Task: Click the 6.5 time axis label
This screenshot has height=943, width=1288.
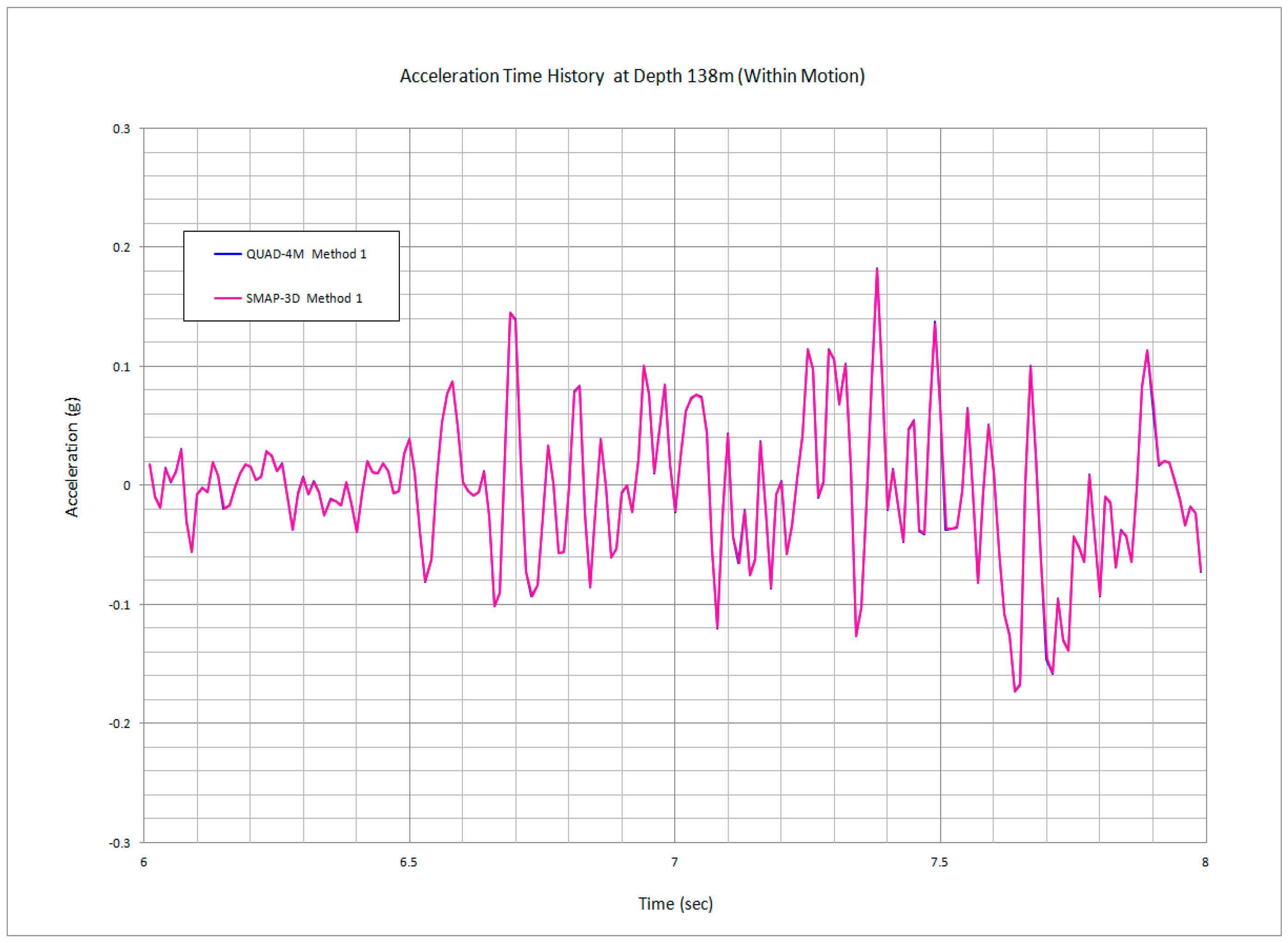Action: pos(409,862)
